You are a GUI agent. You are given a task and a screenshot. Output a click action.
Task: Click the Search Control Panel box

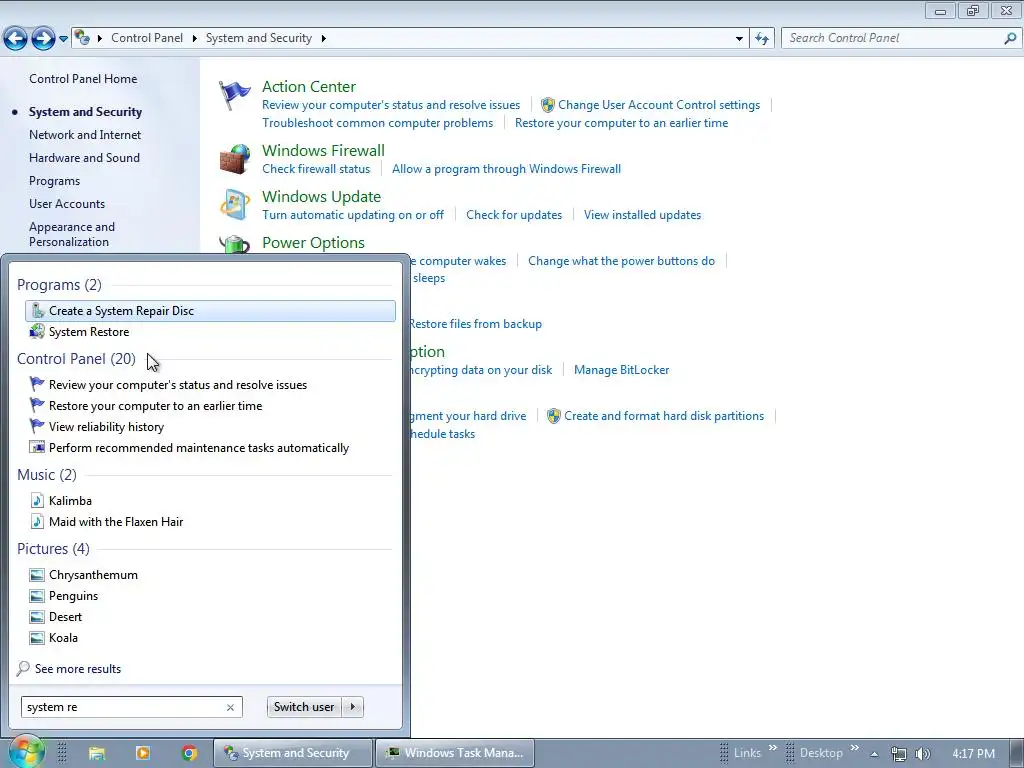tap(892, 39)
